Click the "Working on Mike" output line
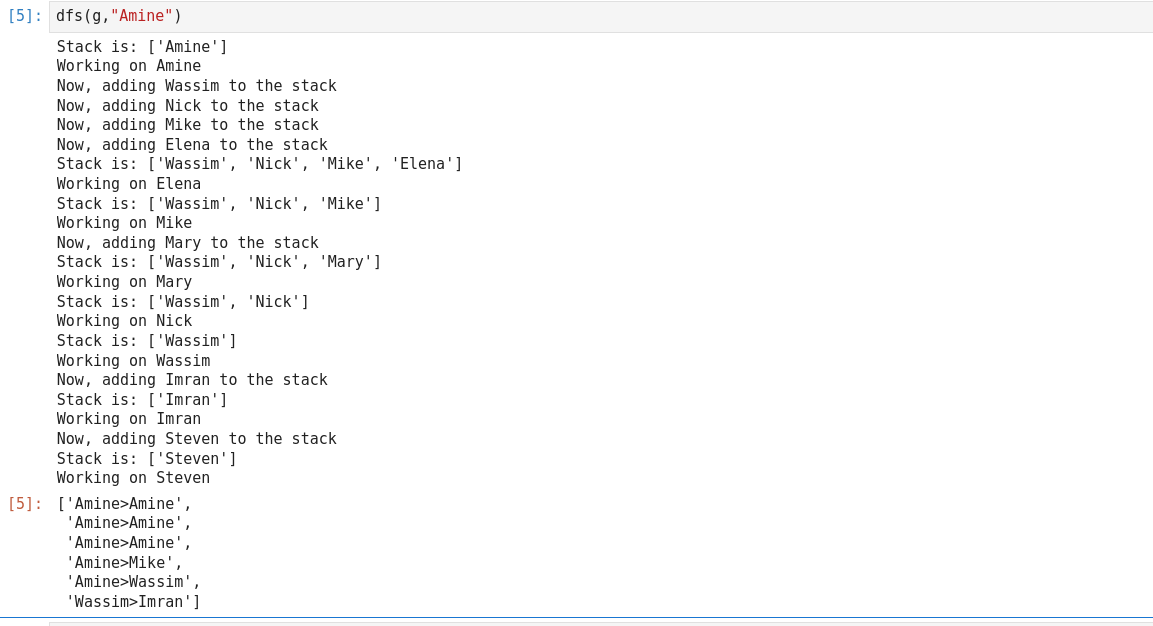The width and height of the screenshot is (1153, 626). point(124,223)
